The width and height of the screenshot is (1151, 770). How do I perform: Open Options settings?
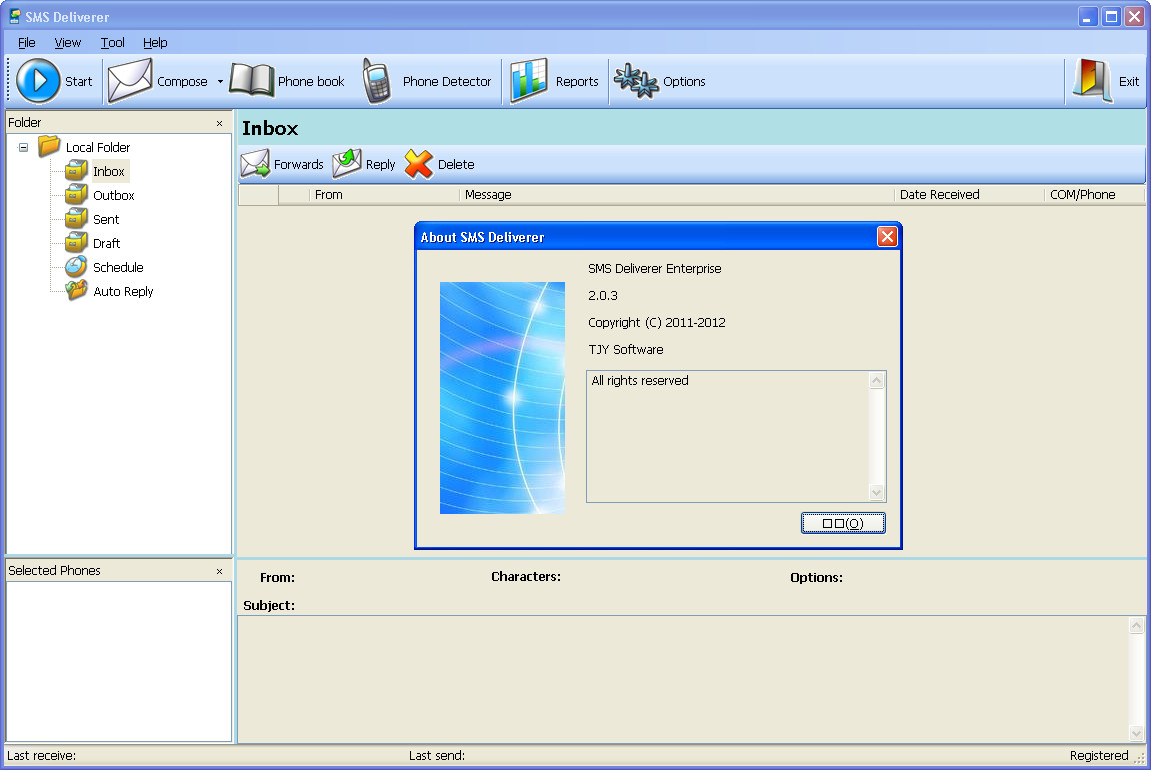[x=637, y=80]
